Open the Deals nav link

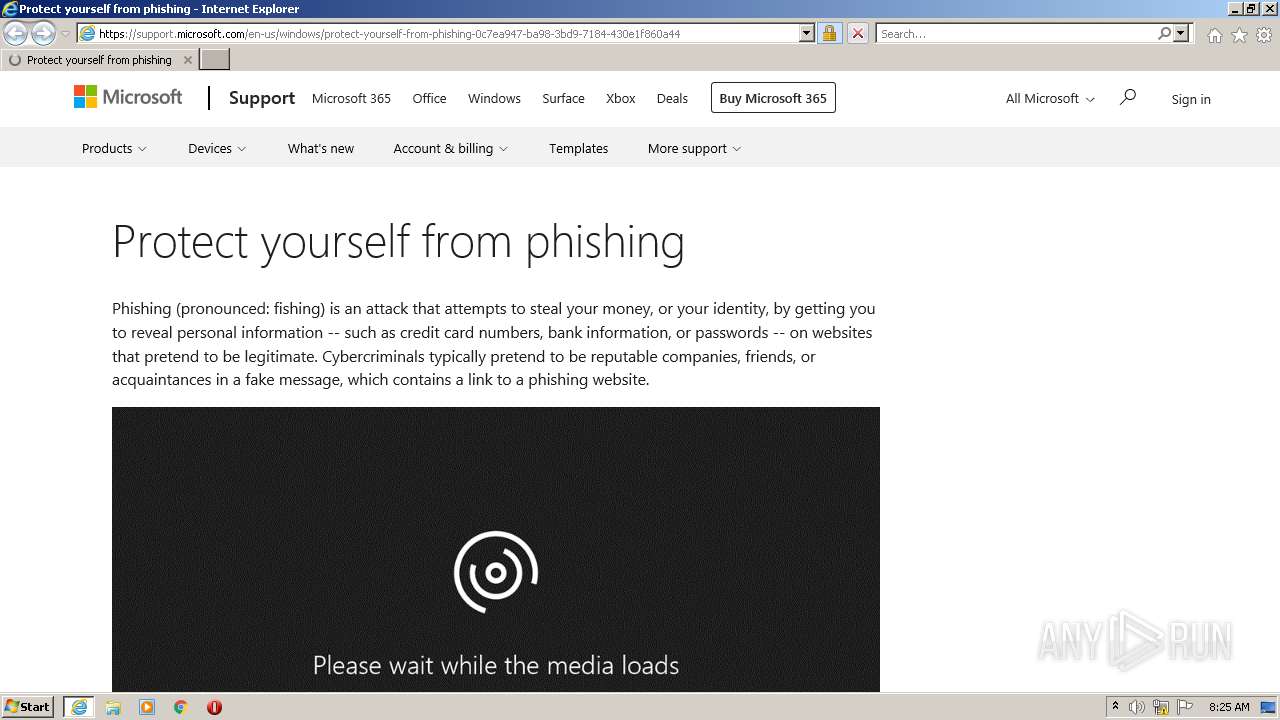pos(672,98)
